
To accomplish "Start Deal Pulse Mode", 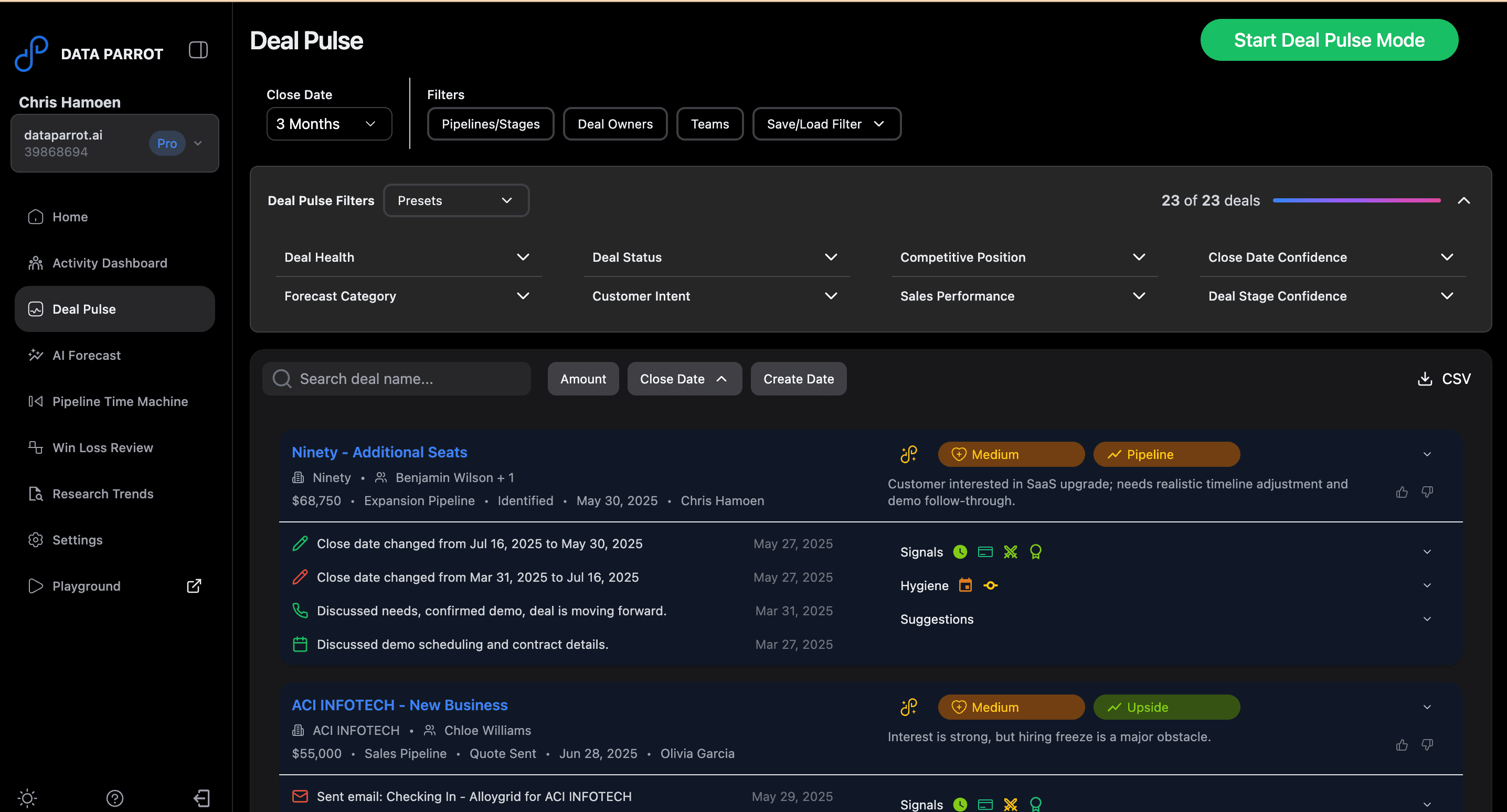I will pos(1329,40).
